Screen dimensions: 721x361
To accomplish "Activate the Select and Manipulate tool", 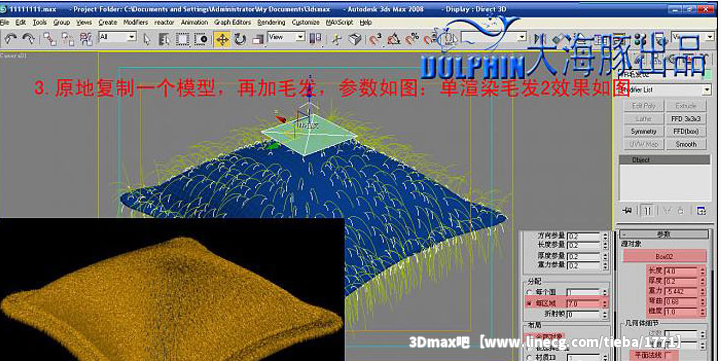I will coord(337,40).
